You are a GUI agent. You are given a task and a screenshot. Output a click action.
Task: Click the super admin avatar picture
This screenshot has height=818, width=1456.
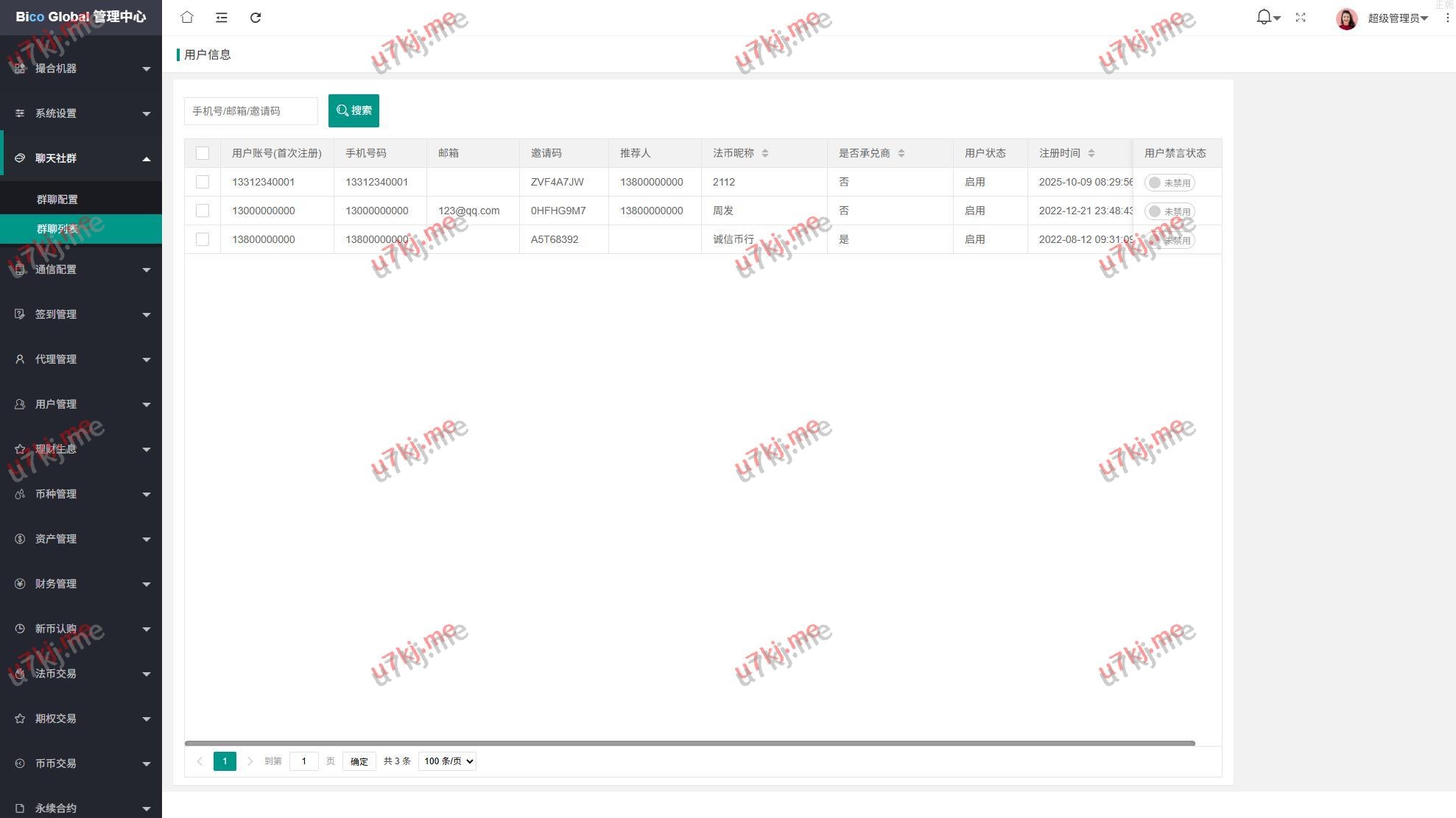point(1346,18)
